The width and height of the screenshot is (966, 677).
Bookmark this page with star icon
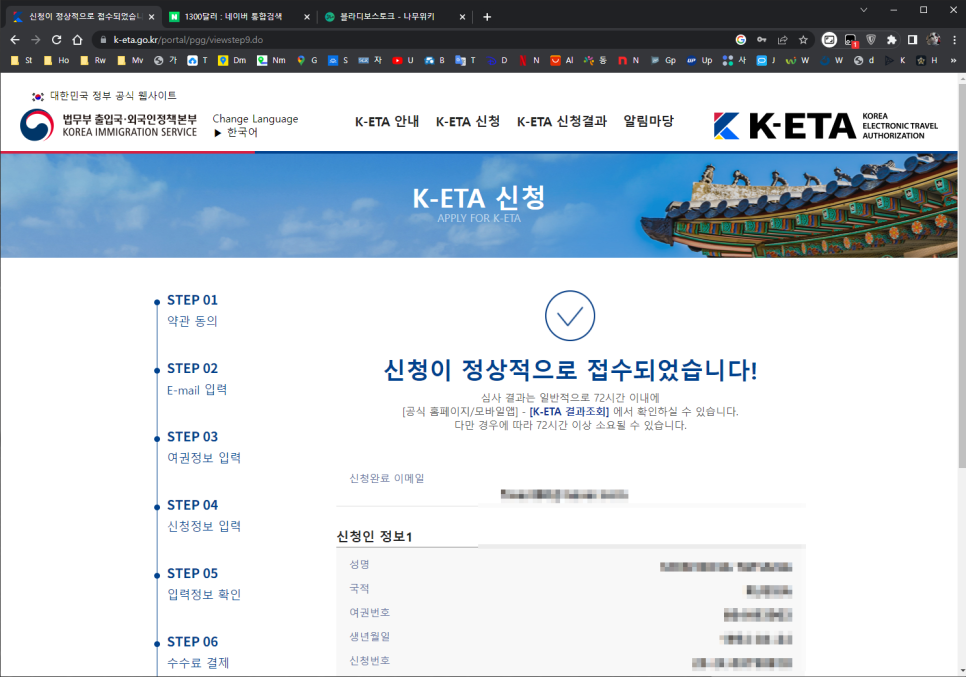[803, 39]
